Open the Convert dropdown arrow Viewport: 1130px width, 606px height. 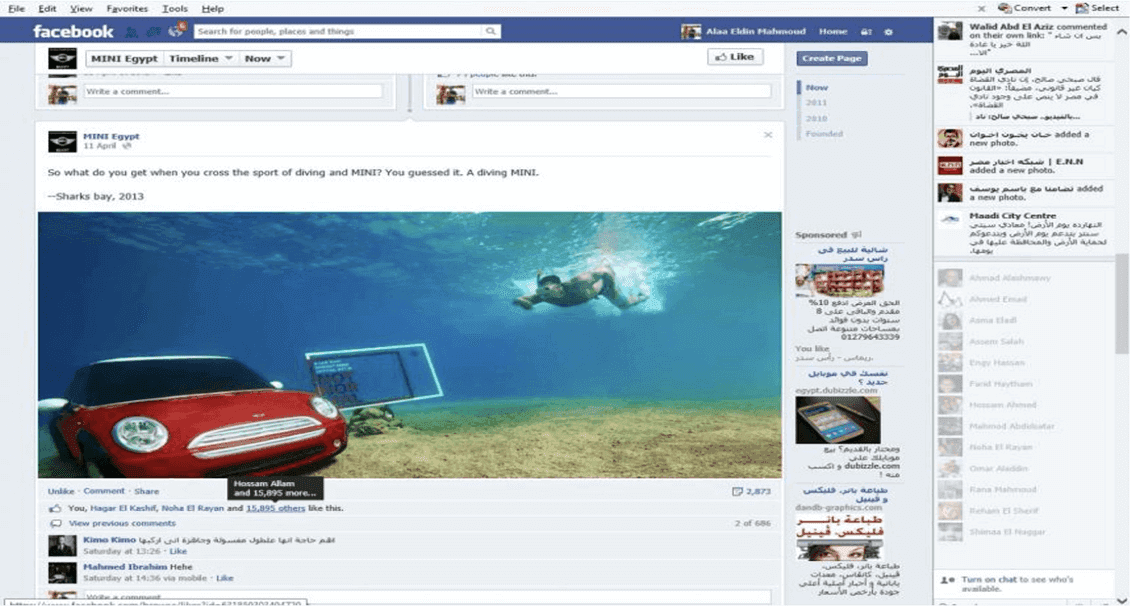pyautogui.click(x=1064, y=8)
